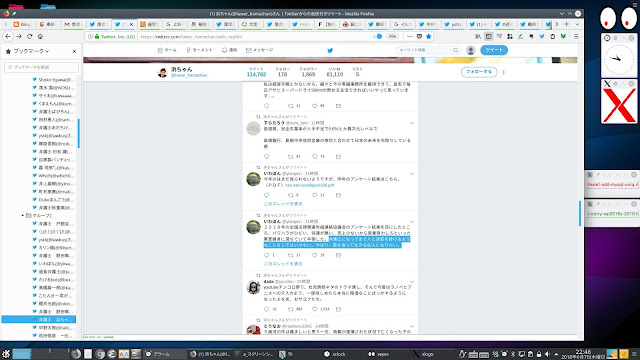
Task: Toggle the sidebar with the sidebars toolbar icon
Action: click(489, 36)
